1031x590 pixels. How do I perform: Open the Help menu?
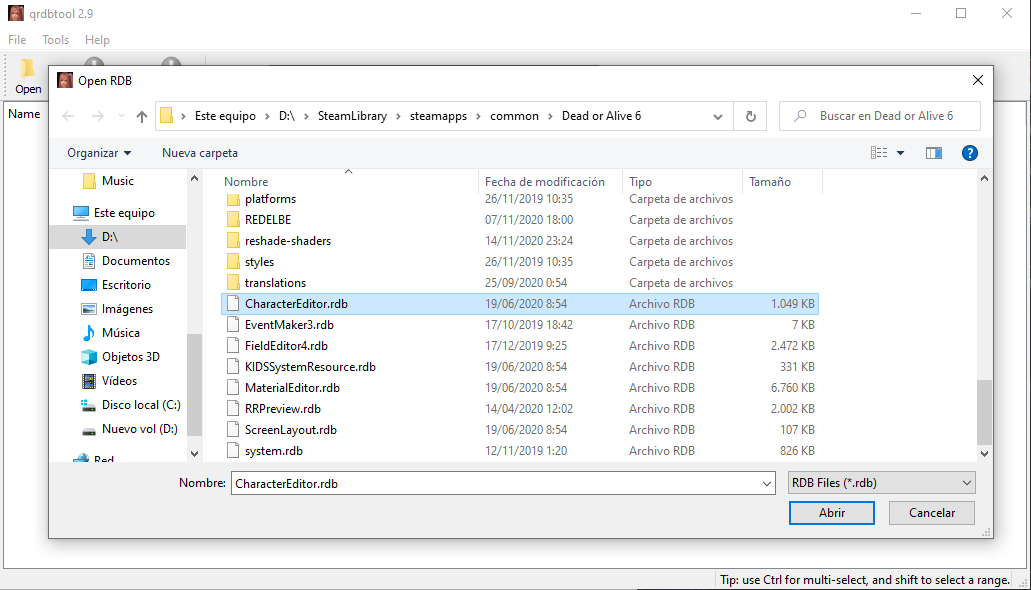pyautogui.click(x=97, y=39)
